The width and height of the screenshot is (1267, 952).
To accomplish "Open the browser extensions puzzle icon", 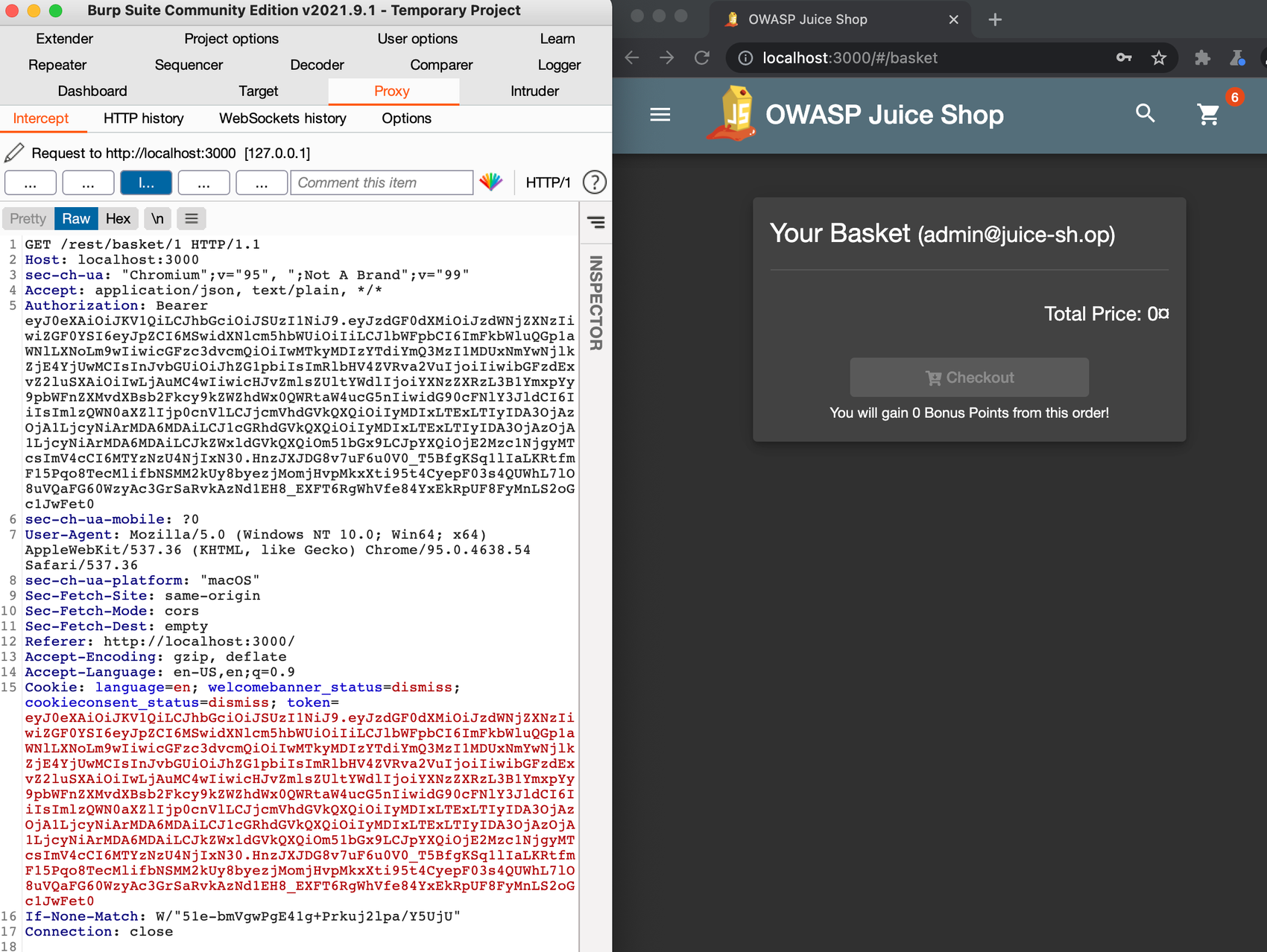I will pyautogui.click(x=1202, y=58).
